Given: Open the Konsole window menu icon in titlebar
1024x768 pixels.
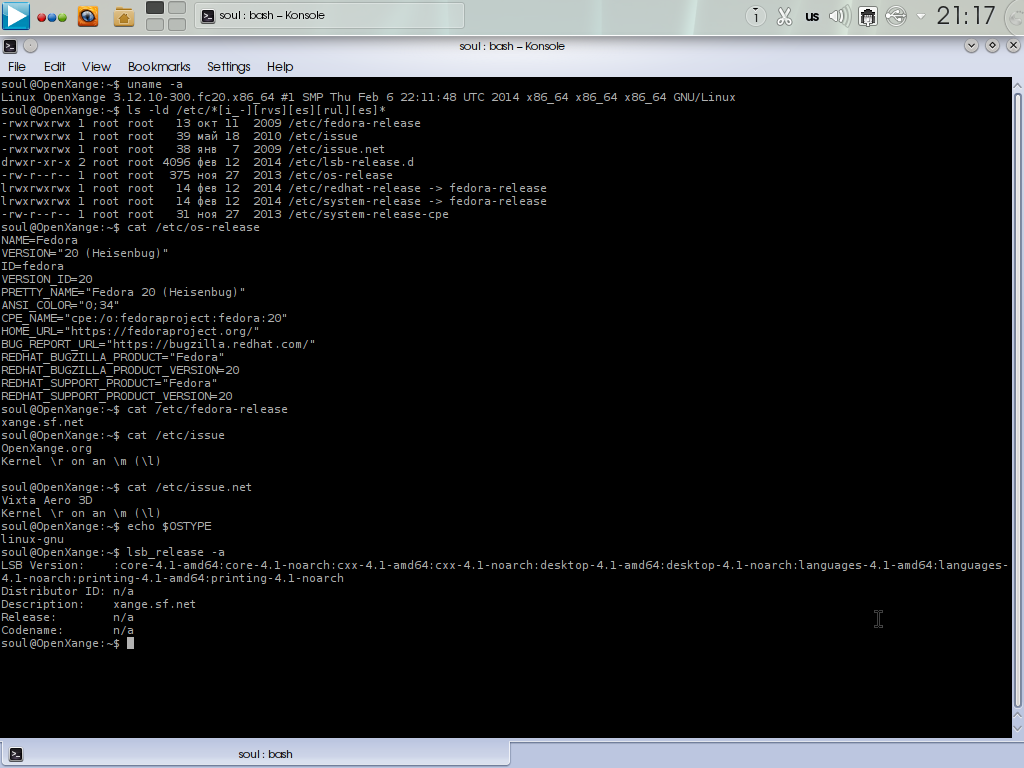Looking at the screenshot, I should click(10, 46).
